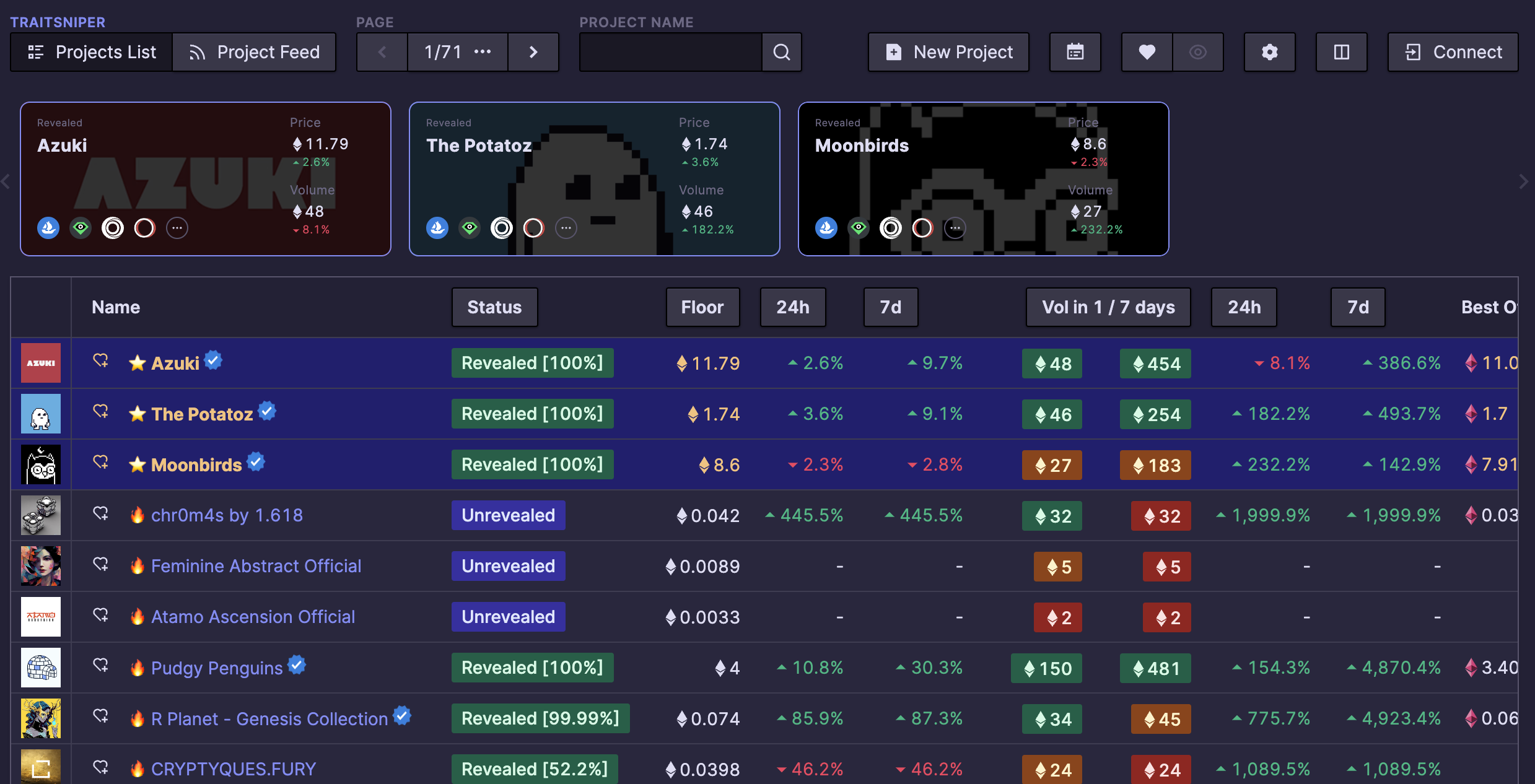Viewport: 1535px width, 784px height.
Task: Open the chr0m4s by 1.618 project
Action: [x=227, y=515]
